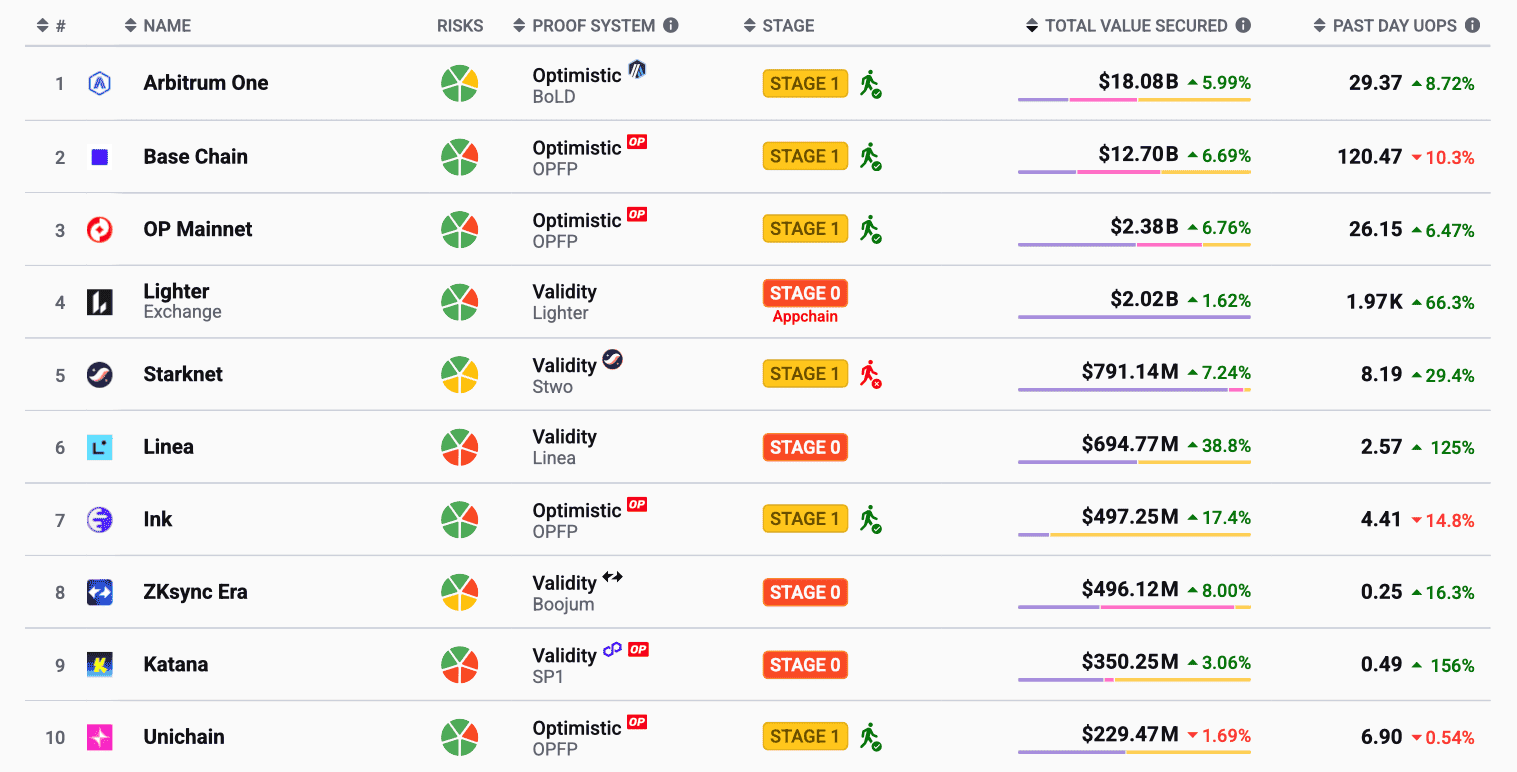This screenshot has width=1517, height=772.
Task: Select the Stwo icon beside Starknet's Validity proof
Action: (x=611, y=359)
